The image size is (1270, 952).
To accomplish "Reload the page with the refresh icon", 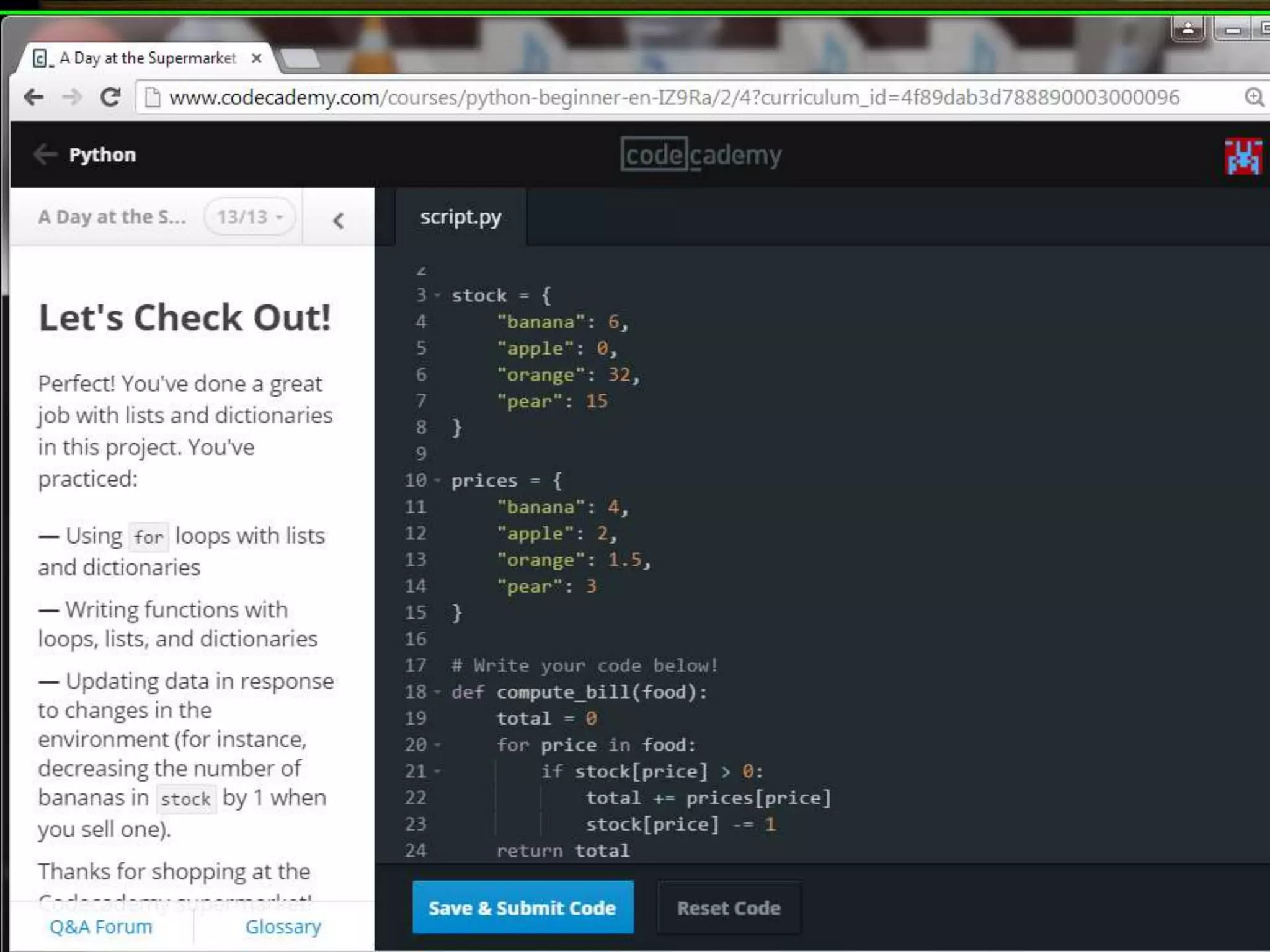I will [x=110, y=97].
